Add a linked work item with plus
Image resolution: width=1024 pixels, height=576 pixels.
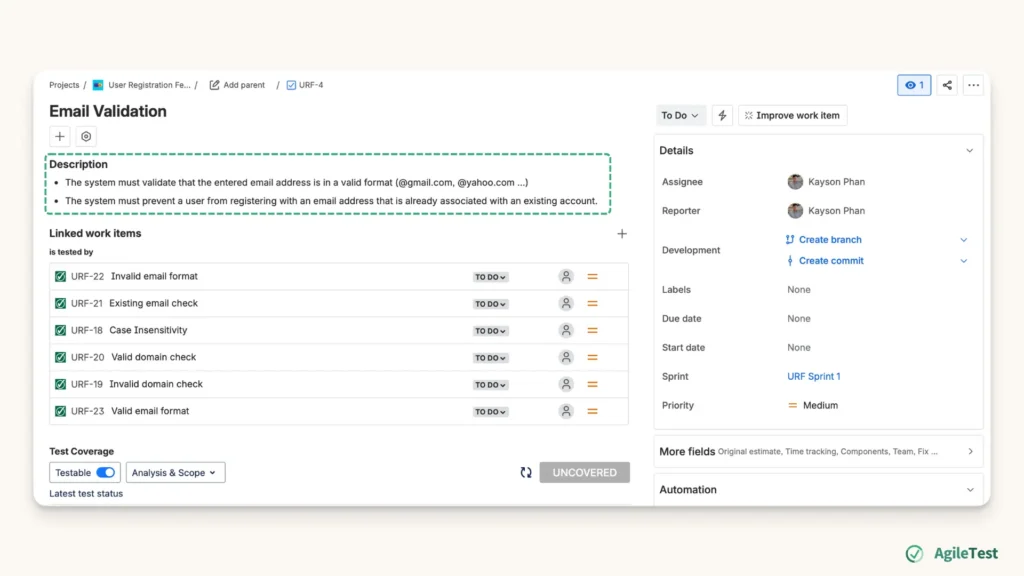point(622,234)
